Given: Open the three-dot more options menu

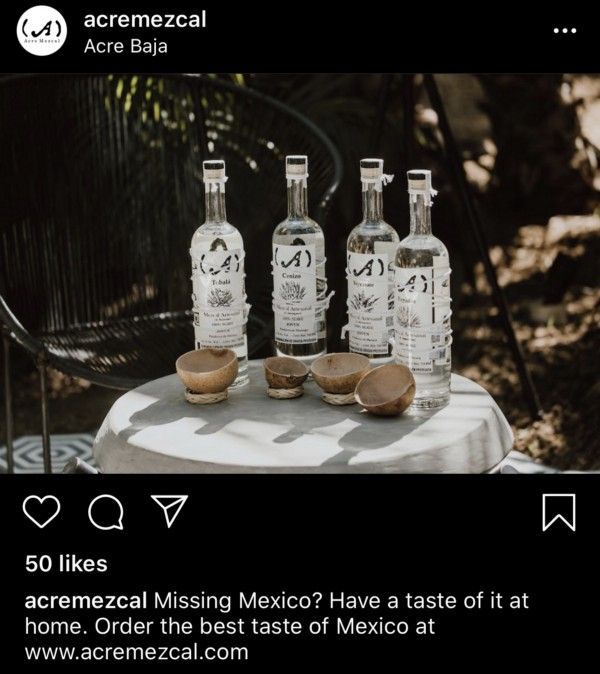Looking at the screenshot, I should coord(565,31).
